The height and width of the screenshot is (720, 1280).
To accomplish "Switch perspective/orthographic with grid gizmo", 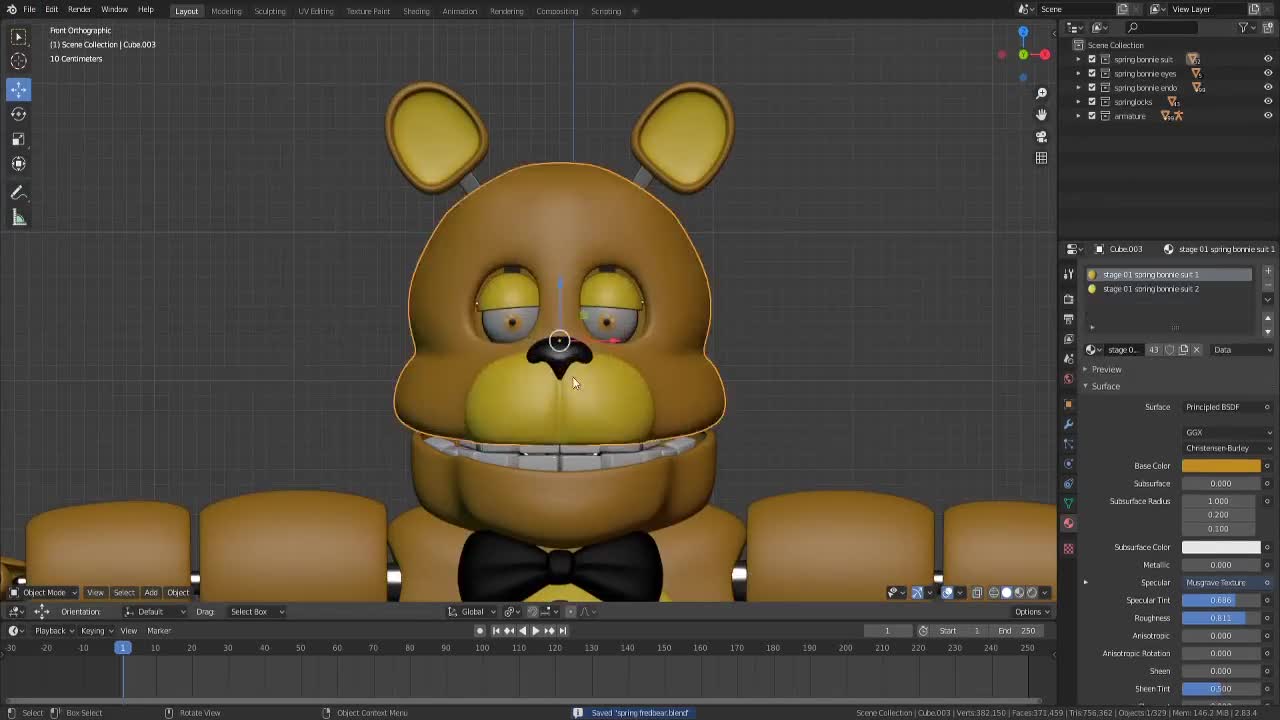I will coord(1041,158).
